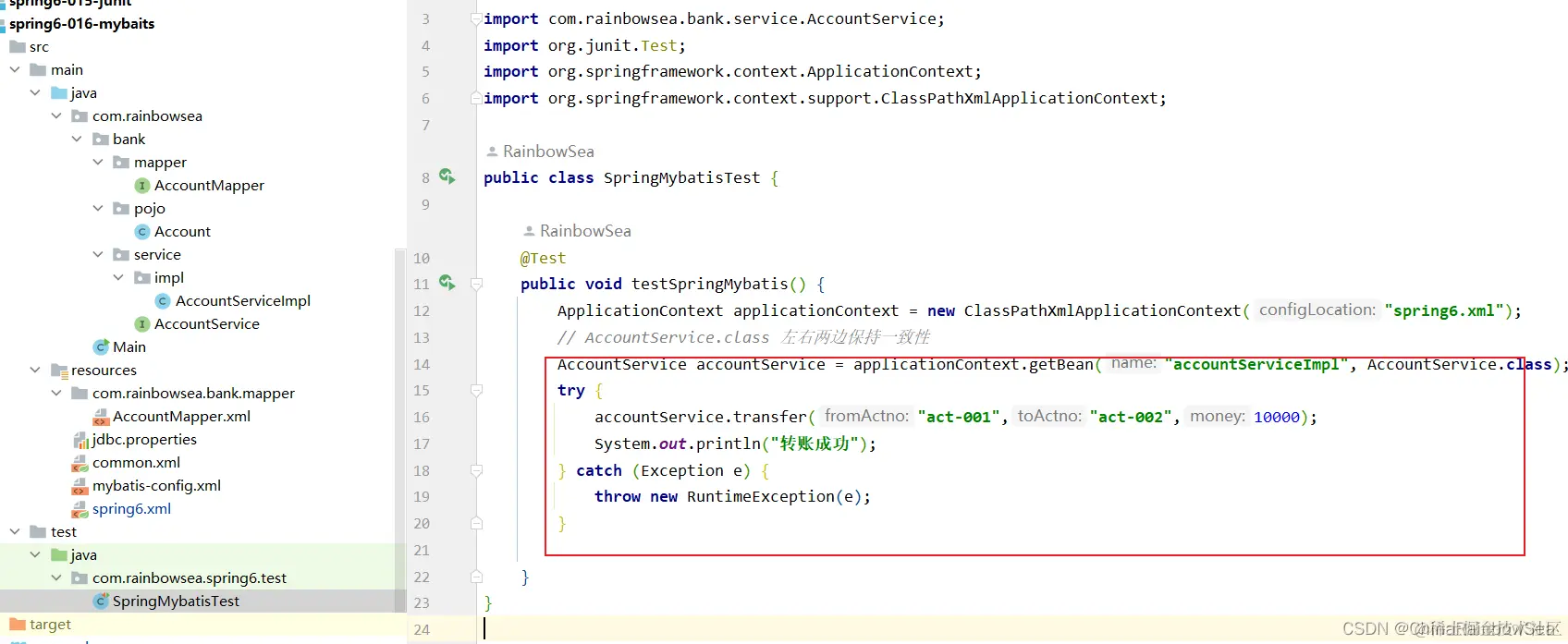Fold the catch block at line 18
Screen dimensions: 1568x644
click(476, 470)
